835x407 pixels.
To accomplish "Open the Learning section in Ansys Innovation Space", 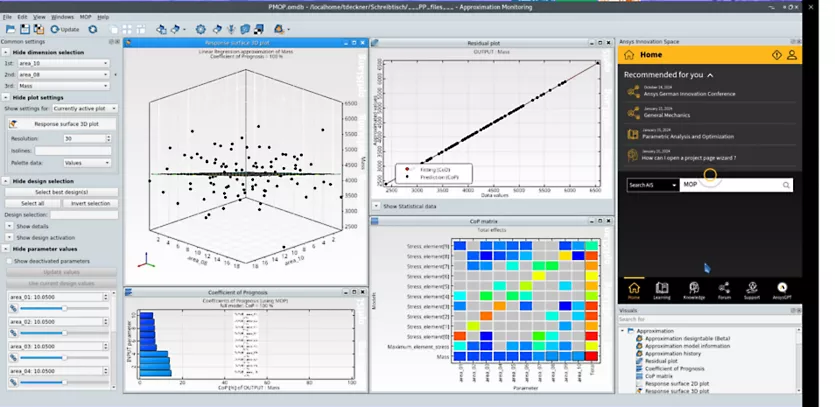I will click(x=662, y=290).
